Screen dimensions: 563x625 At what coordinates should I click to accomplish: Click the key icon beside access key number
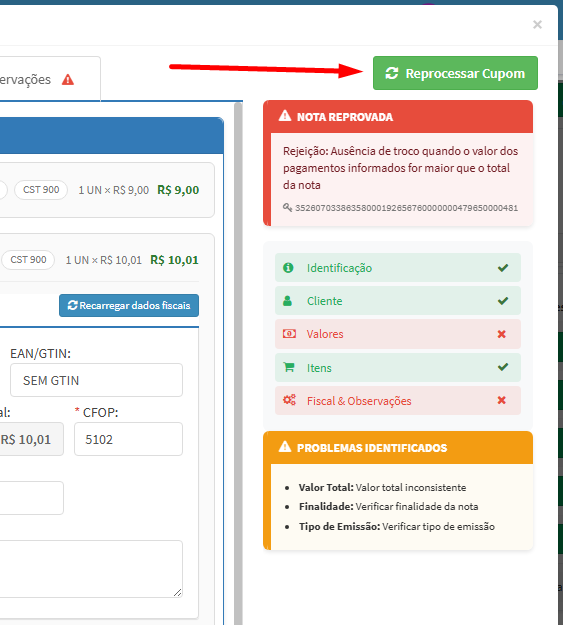pyautogui.click(x=287, y=207)
